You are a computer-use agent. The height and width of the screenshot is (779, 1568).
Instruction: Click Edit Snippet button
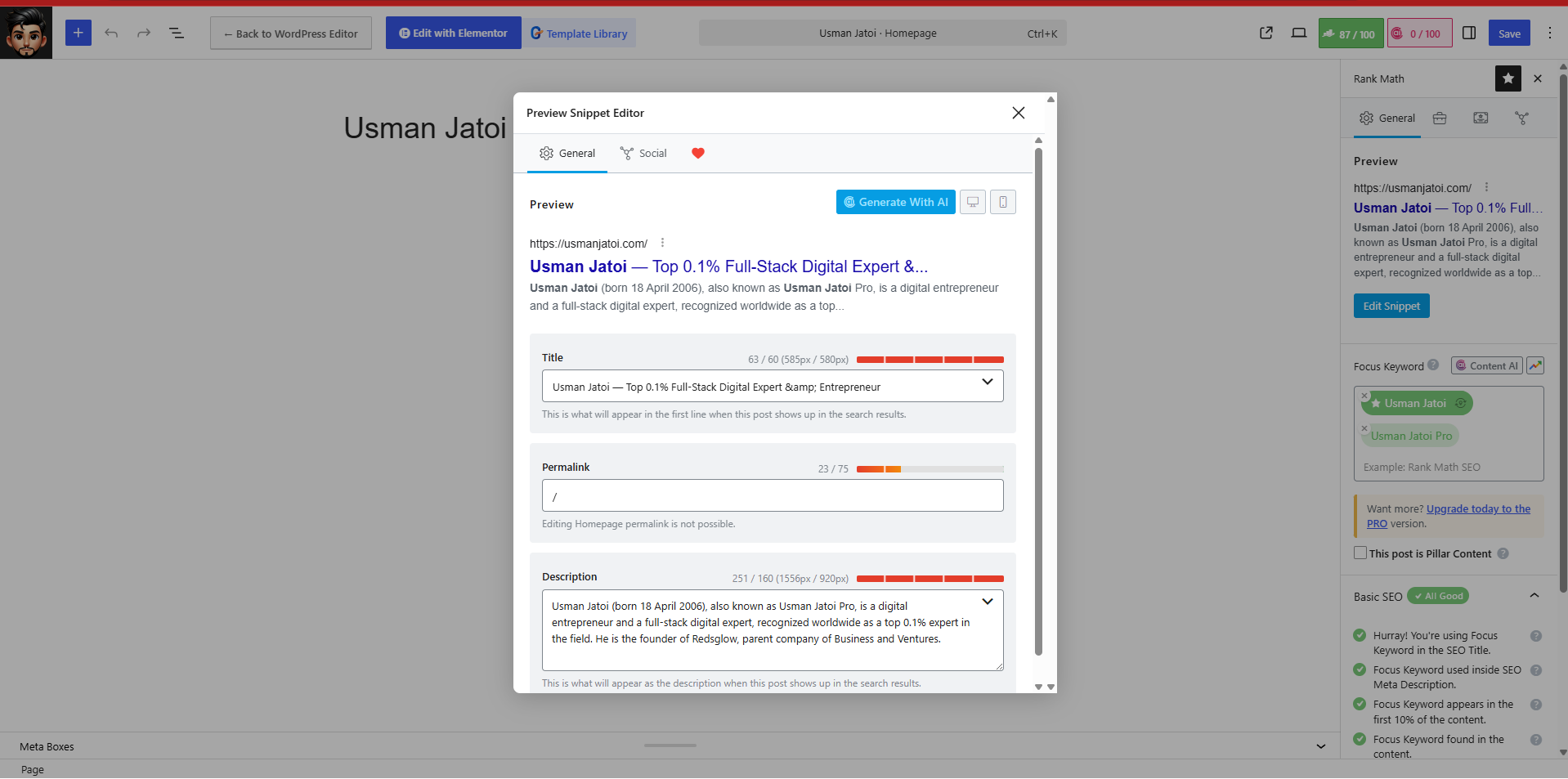(x=1391, y=306)
